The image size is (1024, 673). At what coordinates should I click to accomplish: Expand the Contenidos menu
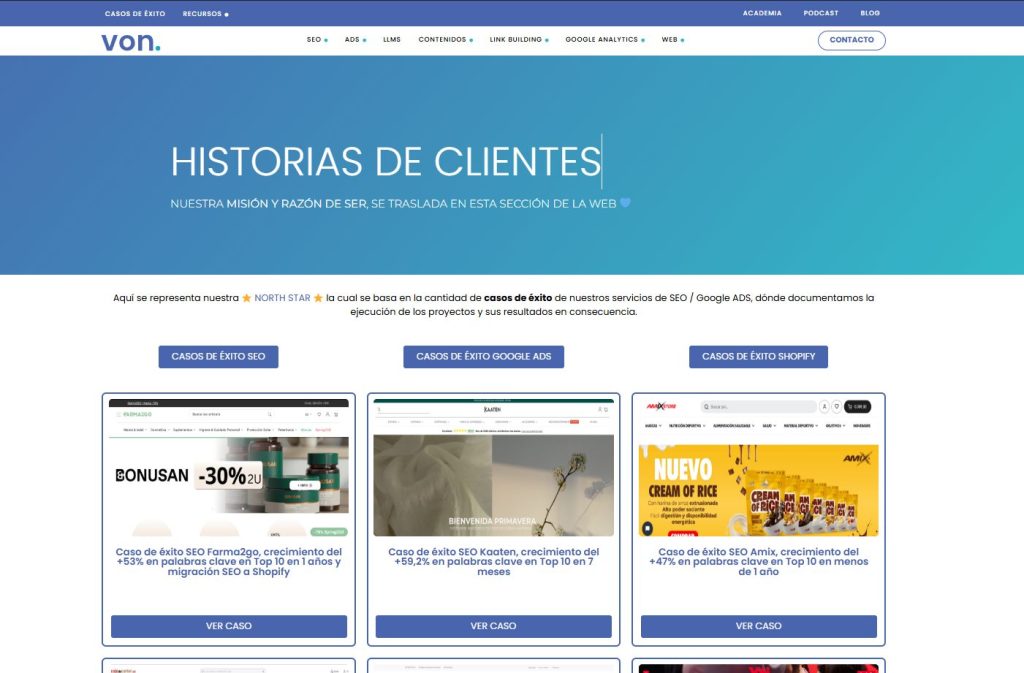click(445, 40)
